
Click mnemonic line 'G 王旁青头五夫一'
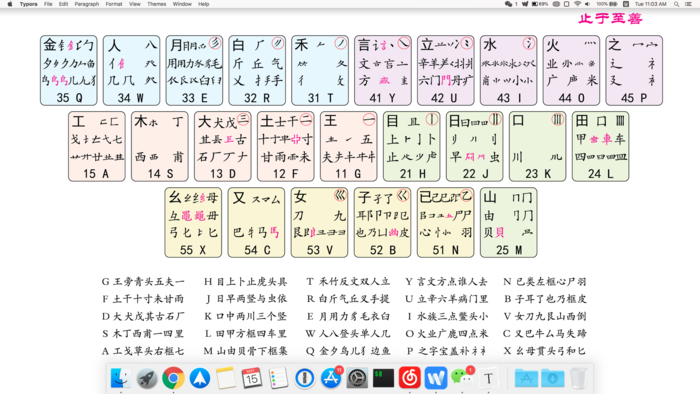[143, 282]
